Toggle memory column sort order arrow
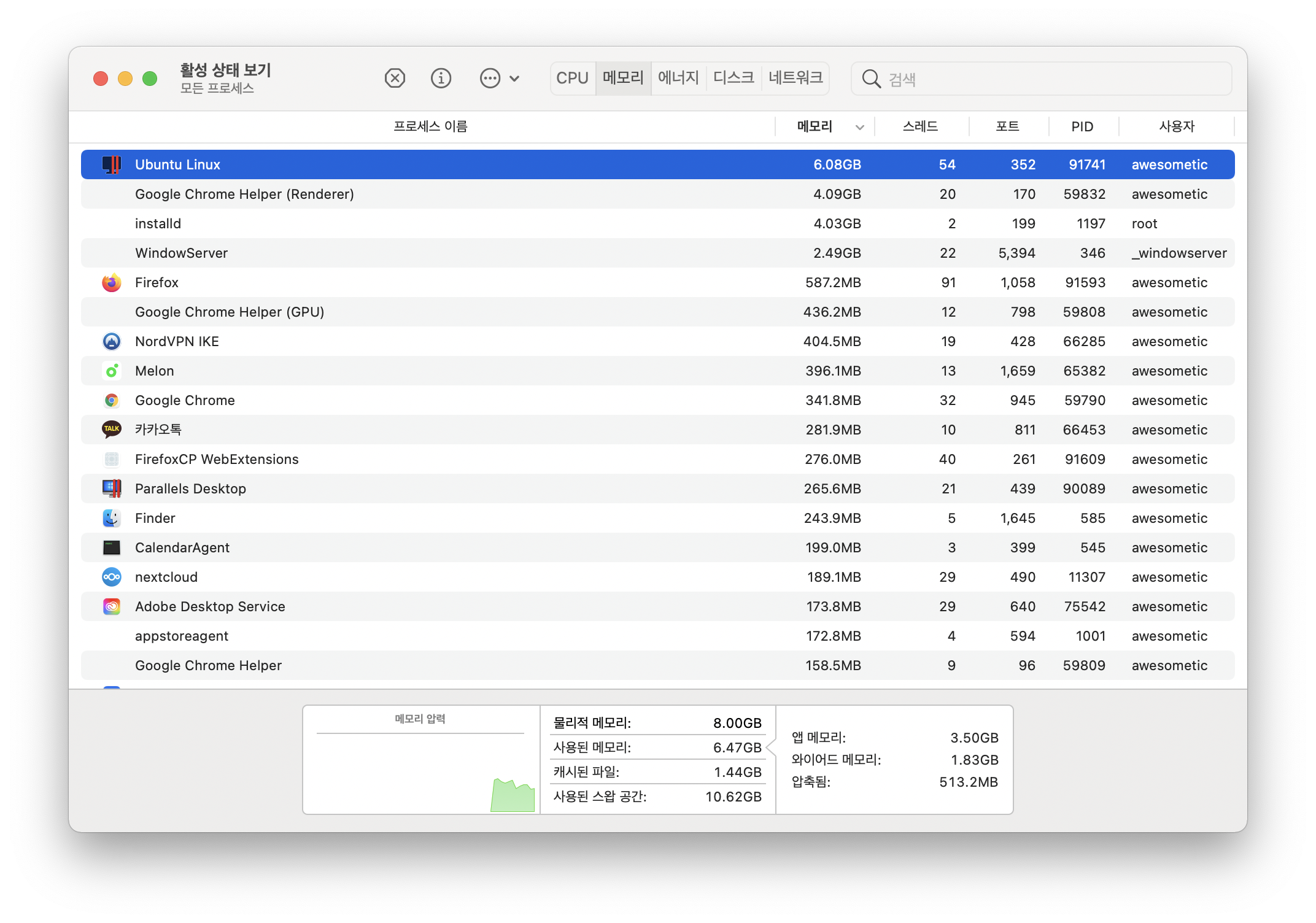 859,127
